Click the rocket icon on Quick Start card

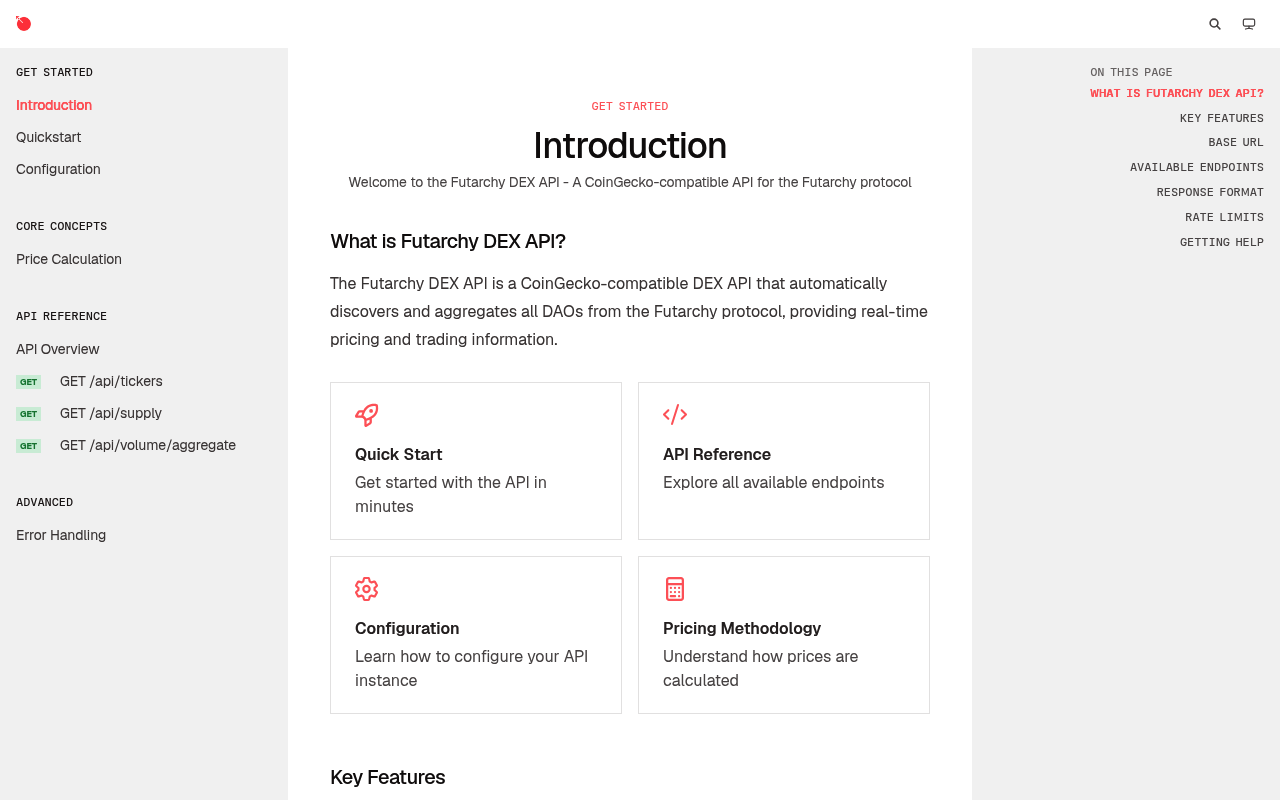pos(367,415)
